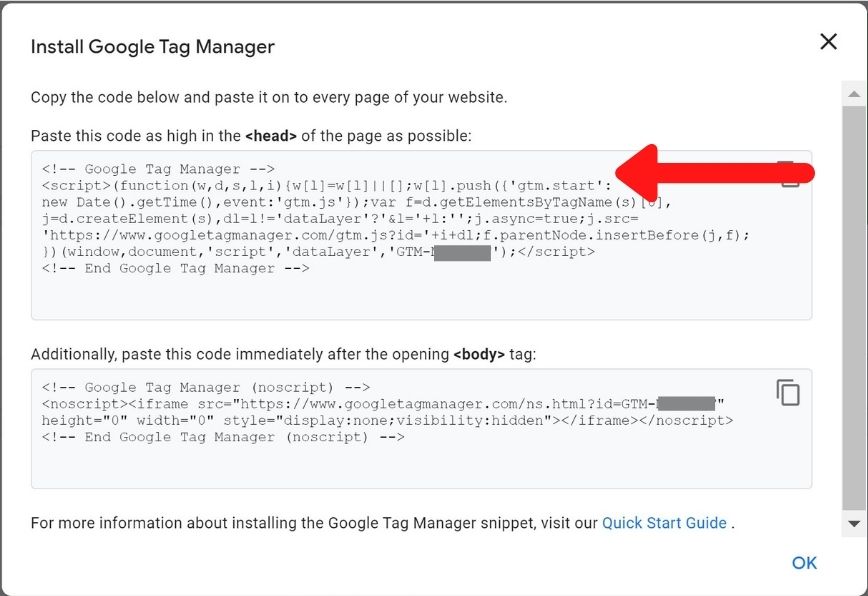Copy the body noscript code snippet
Viewport: 868px width, 596px height.
788,392
